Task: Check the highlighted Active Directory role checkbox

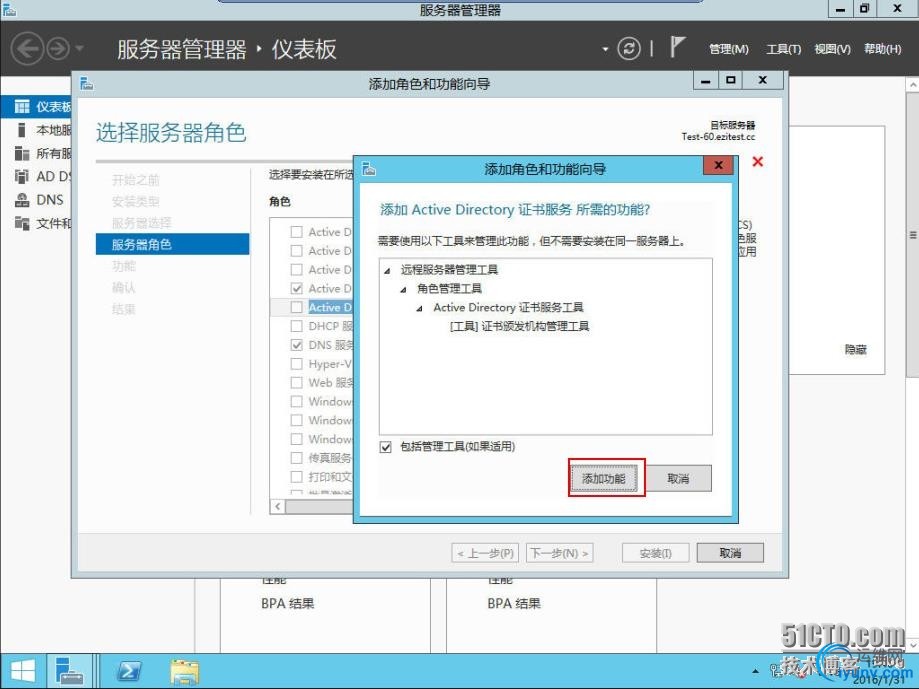Action: (297, 307)
